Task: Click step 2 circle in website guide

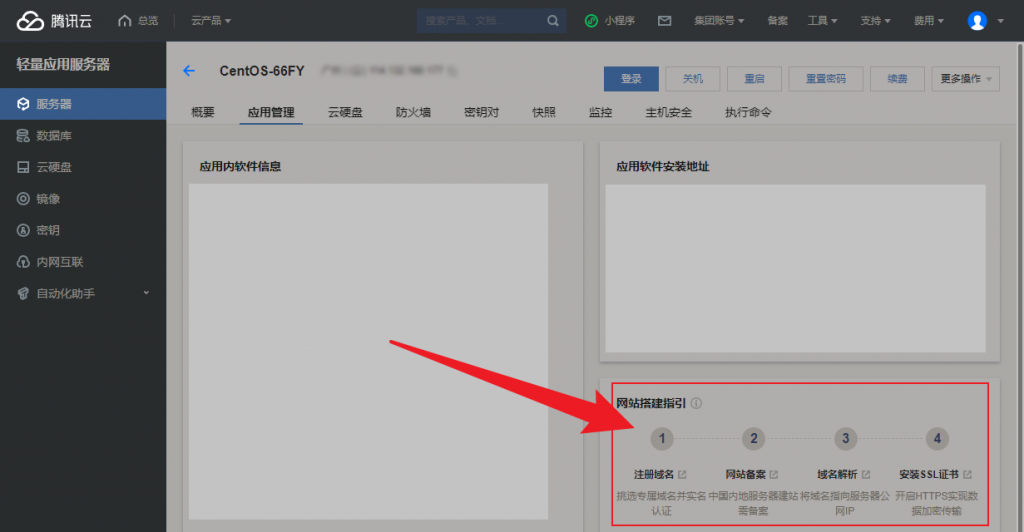Action: (x=754, y=439)
